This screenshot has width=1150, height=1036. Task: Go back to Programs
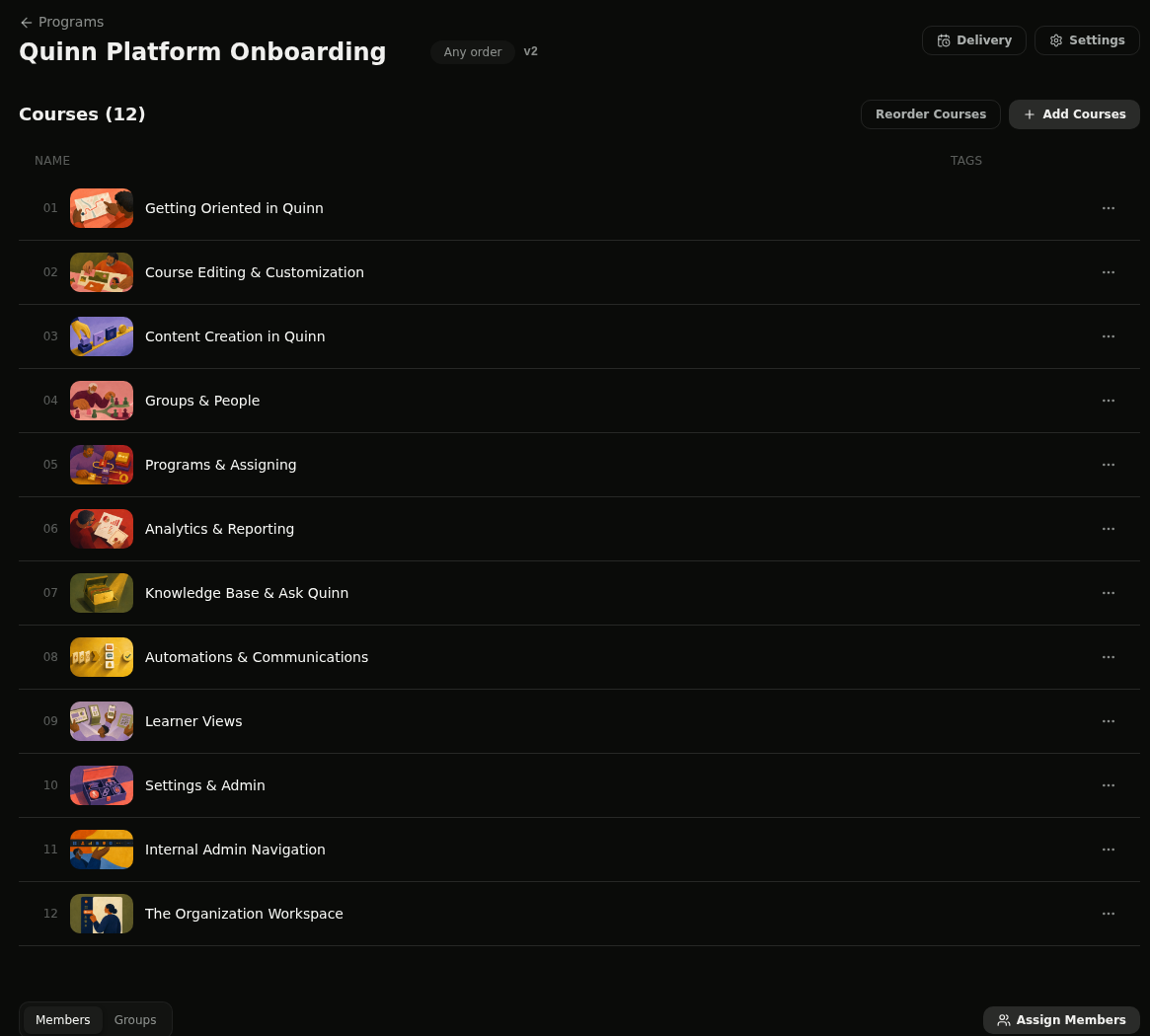pyautogui.click(x=61, y=22)
